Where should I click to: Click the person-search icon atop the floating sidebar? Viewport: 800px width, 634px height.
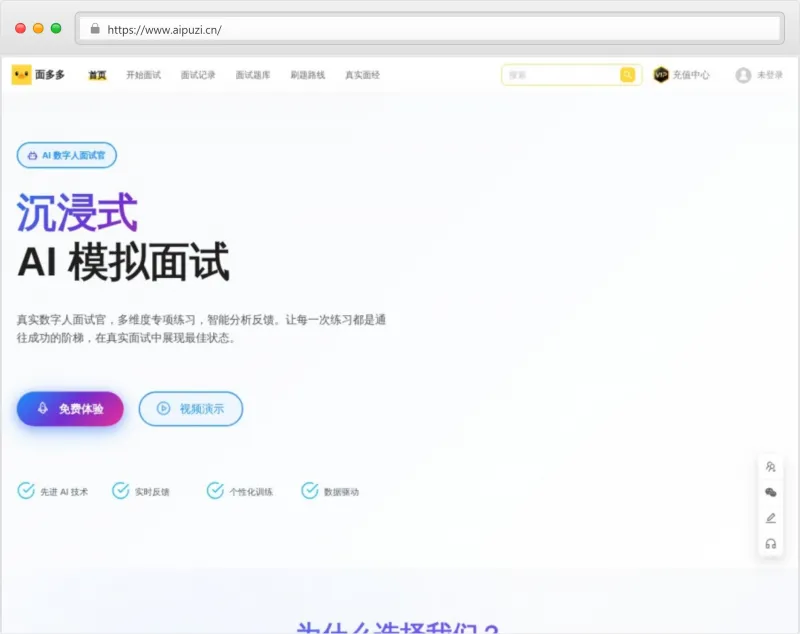click(770, 466)
